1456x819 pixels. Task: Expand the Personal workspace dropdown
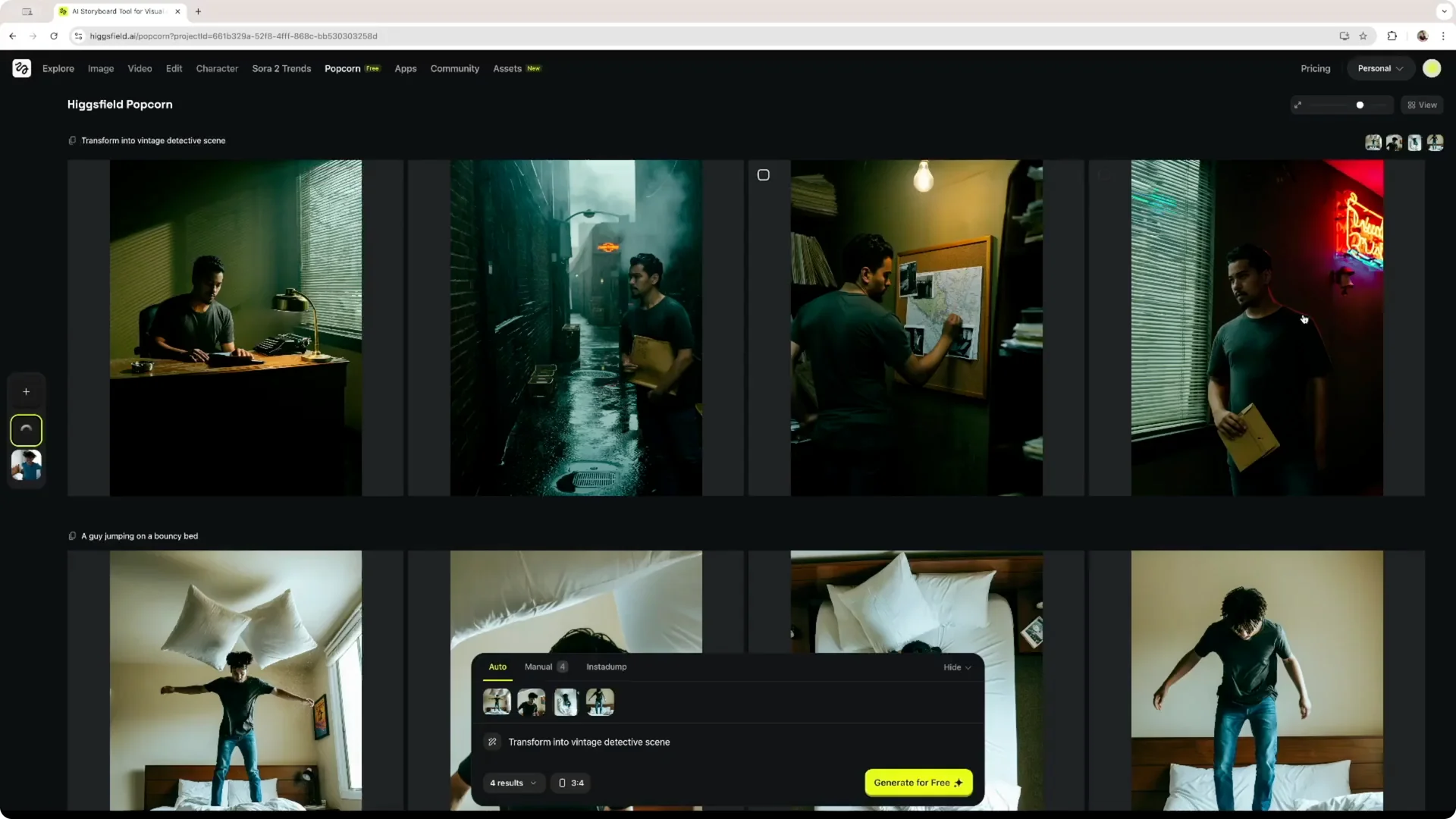[x=1379, y=68]
